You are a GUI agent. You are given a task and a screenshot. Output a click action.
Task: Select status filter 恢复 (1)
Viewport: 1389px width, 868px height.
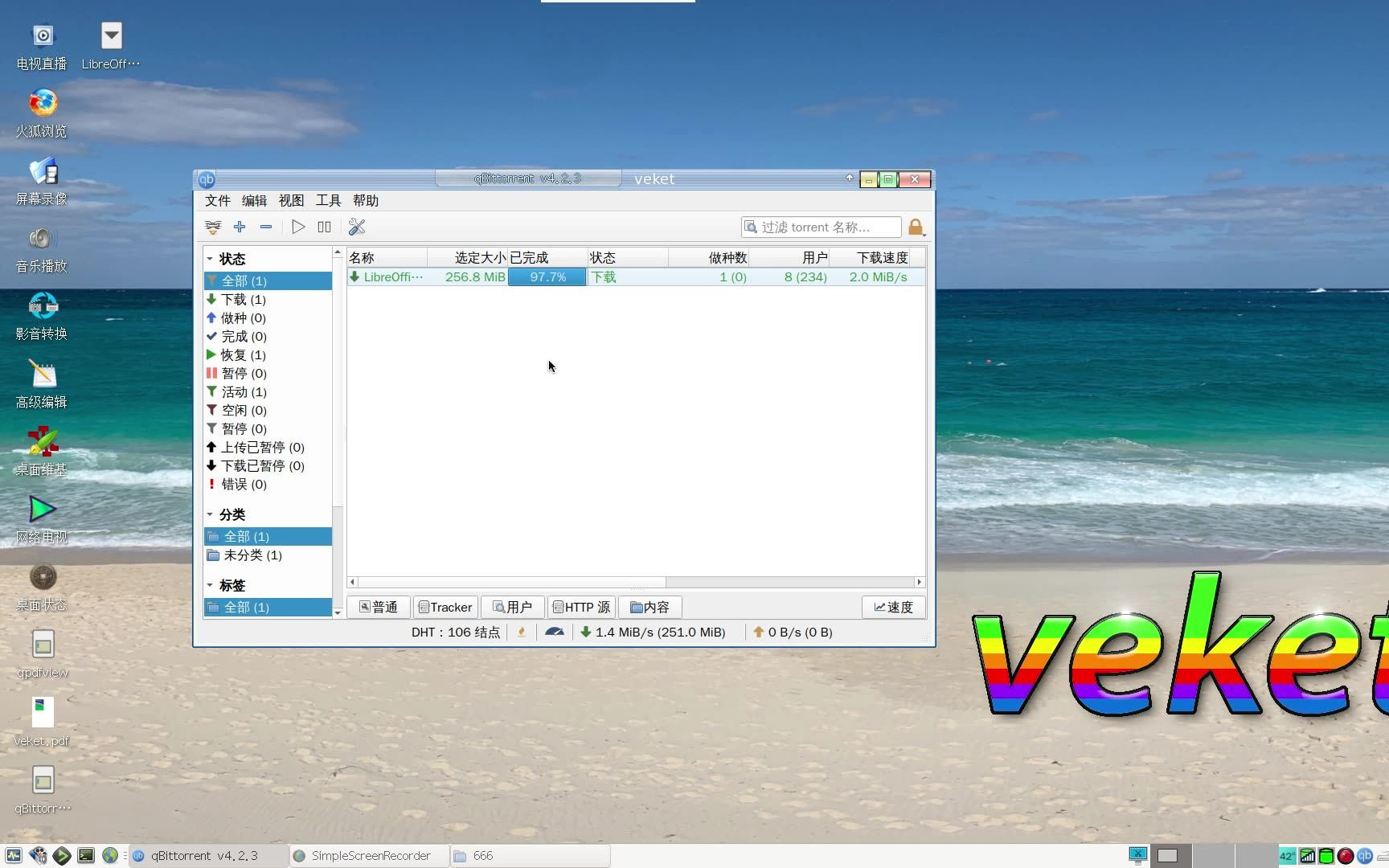tap(268, 354)
